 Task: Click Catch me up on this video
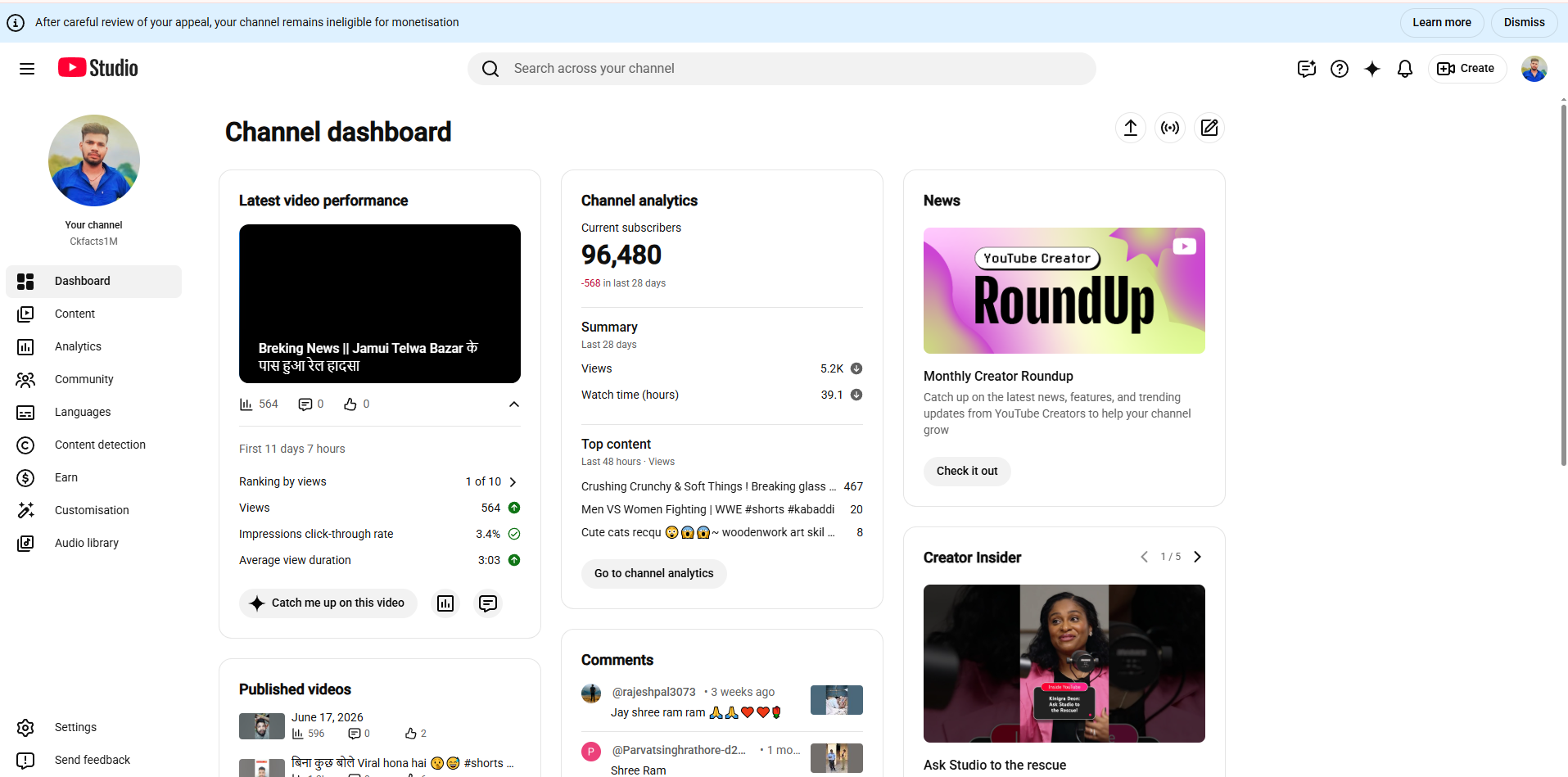point(328,603)
